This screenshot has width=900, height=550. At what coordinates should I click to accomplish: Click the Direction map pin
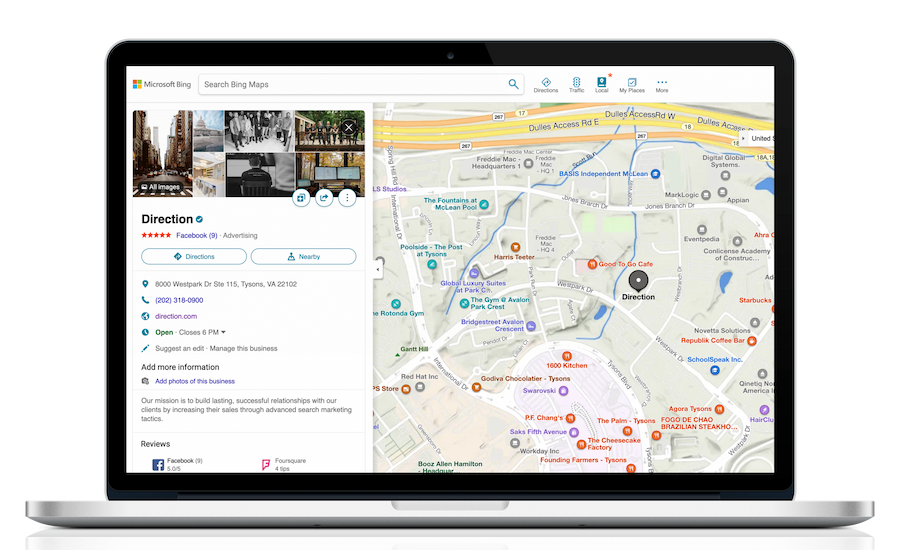pos(638,281)
